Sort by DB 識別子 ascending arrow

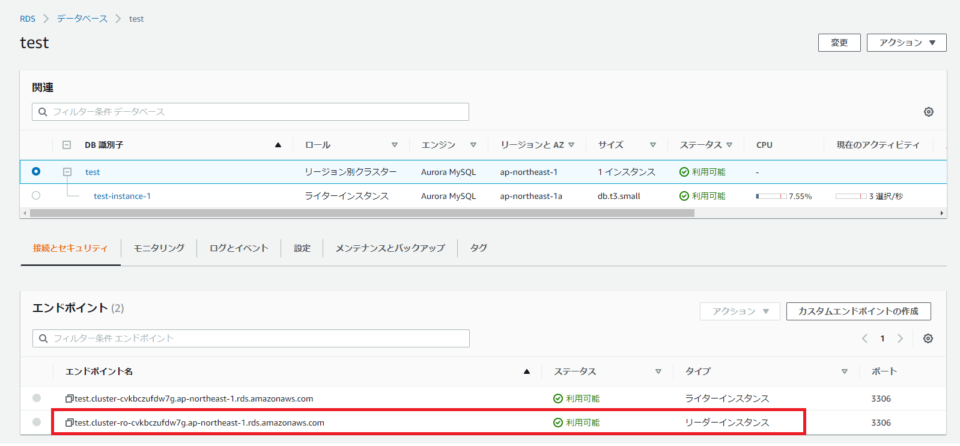278,145
